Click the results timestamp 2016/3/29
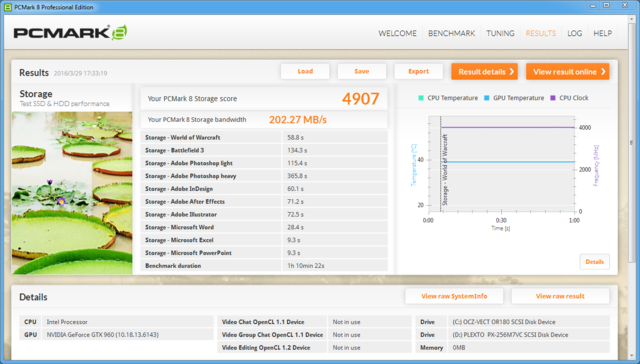The image size is (640, 364). [x=80, y=73]
